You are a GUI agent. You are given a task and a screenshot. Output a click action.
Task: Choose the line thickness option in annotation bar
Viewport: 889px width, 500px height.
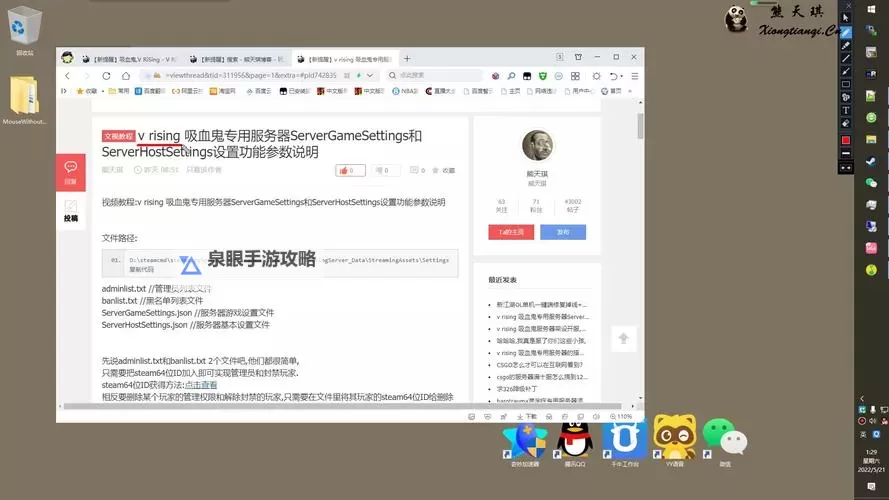(845, 153)
